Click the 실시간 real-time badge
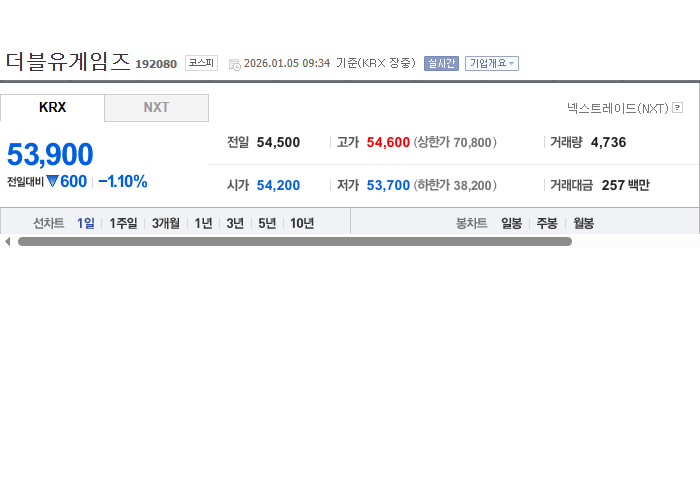Image resolution: width=700 pixels, height=490 pixels. click(x=441, y=63)
